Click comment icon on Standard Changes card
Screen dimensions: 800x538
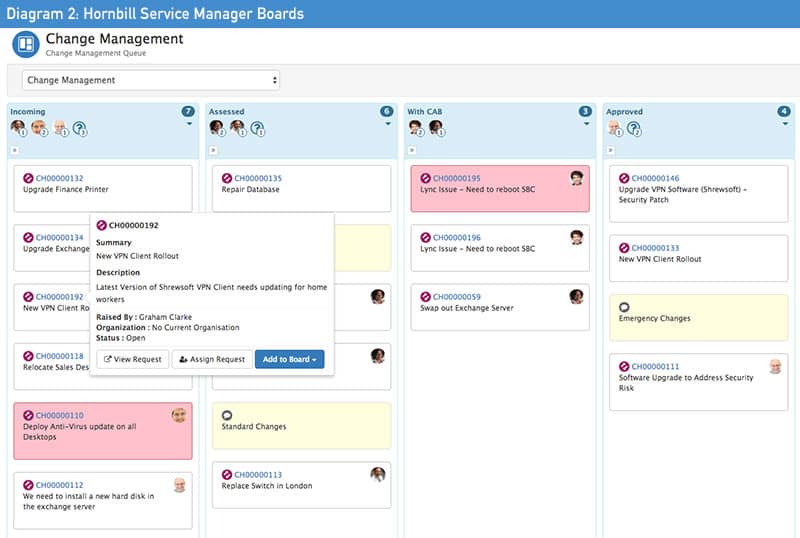(227, 415)
